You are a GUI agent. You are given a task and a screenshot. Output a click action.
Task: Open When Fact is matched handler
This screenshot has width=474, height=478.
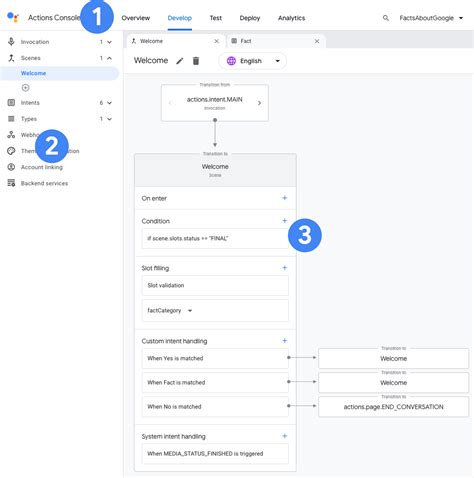(x=215, y=383)
